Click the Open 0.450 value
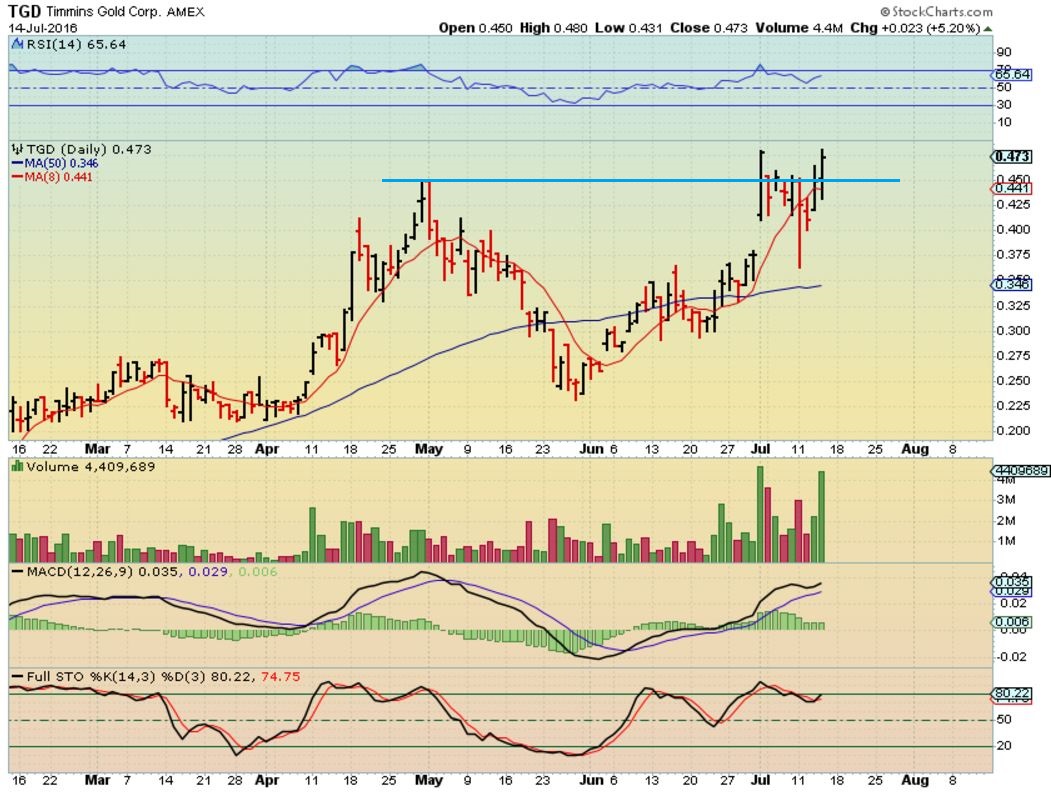This screenshot has height=792, width=1051. click(x=475, y=28)
